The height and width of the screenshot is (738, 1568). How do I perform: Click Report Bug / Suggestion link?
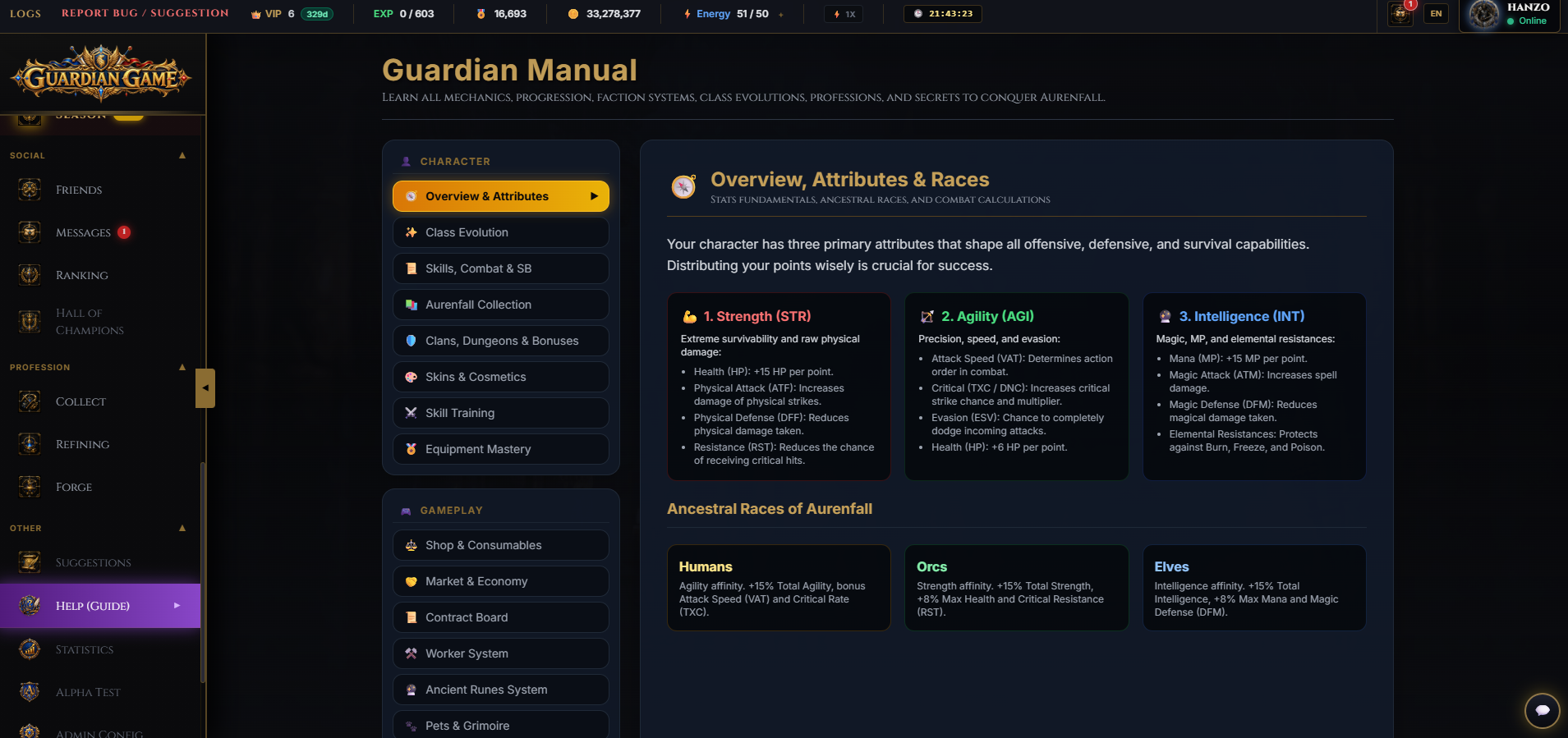click(145, 13)
